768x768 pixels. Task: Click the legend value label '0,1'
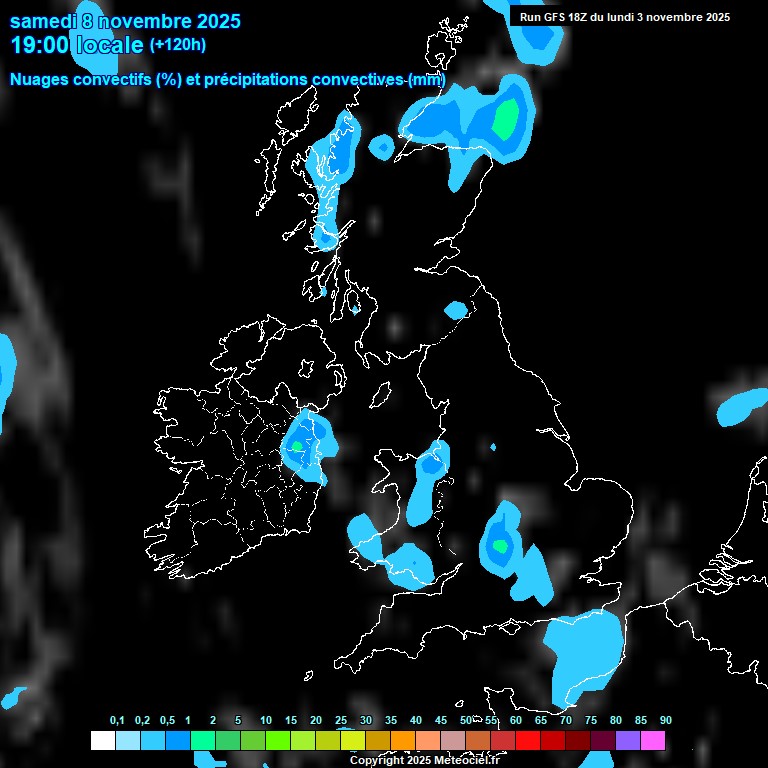117,721
